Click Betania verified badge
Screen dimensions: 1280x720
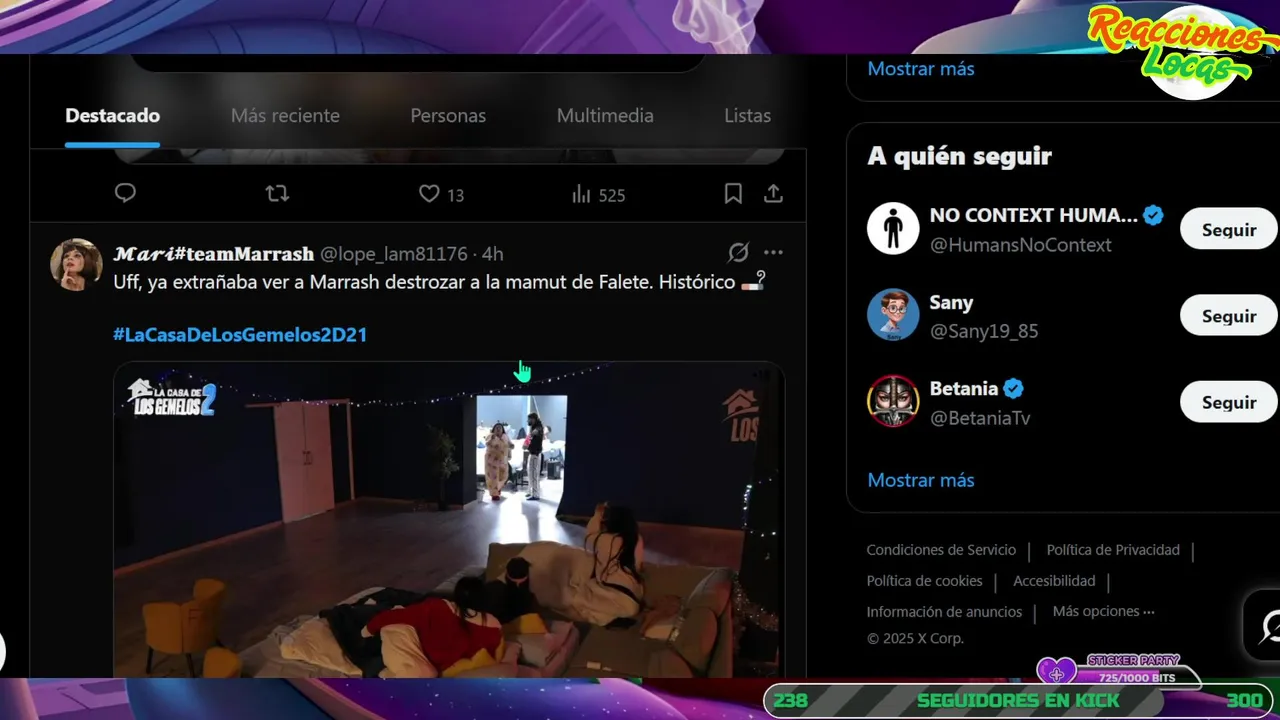1014,388
